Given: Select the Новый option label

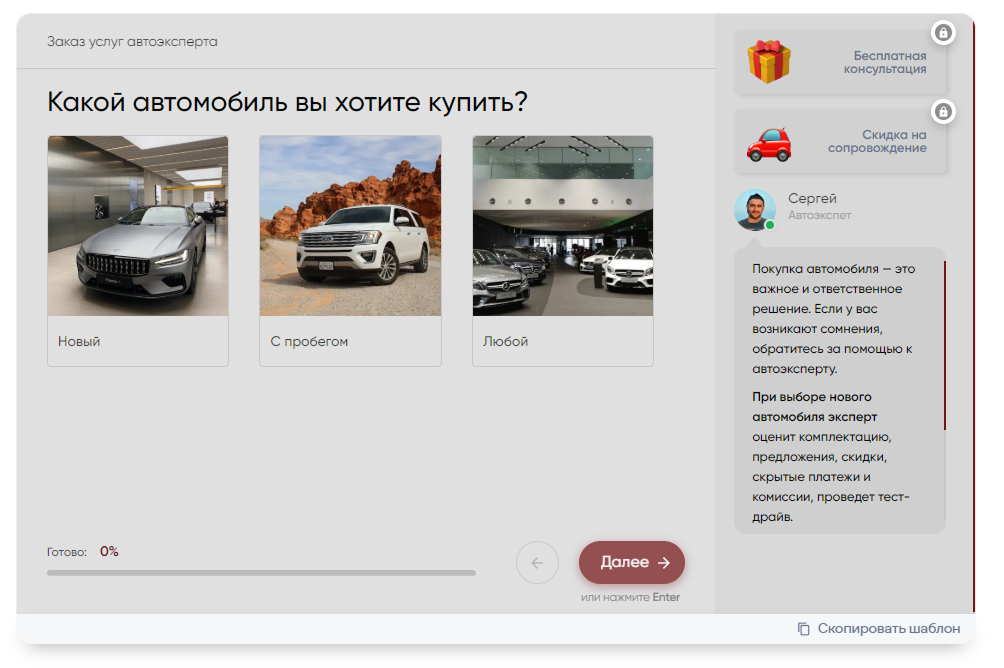Looking at the screenshot, I should [x=79, y=342].
